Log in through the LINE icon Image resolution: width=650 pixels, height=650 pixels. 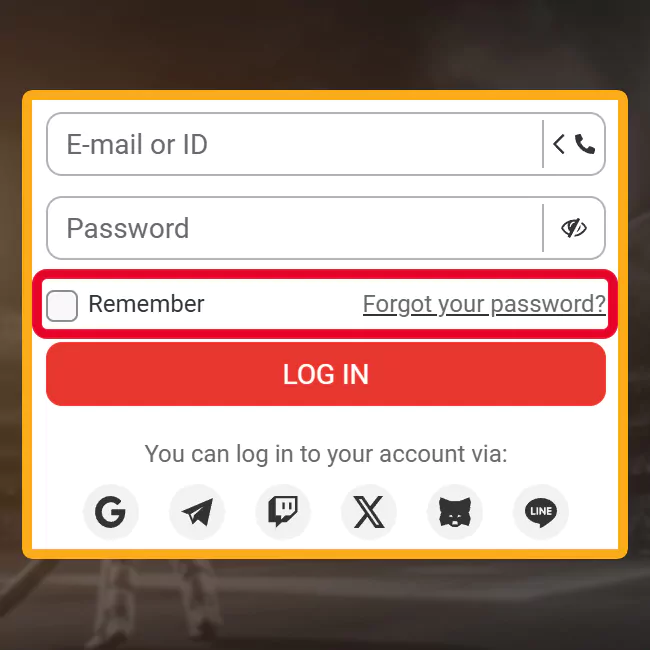pos(541,512)
